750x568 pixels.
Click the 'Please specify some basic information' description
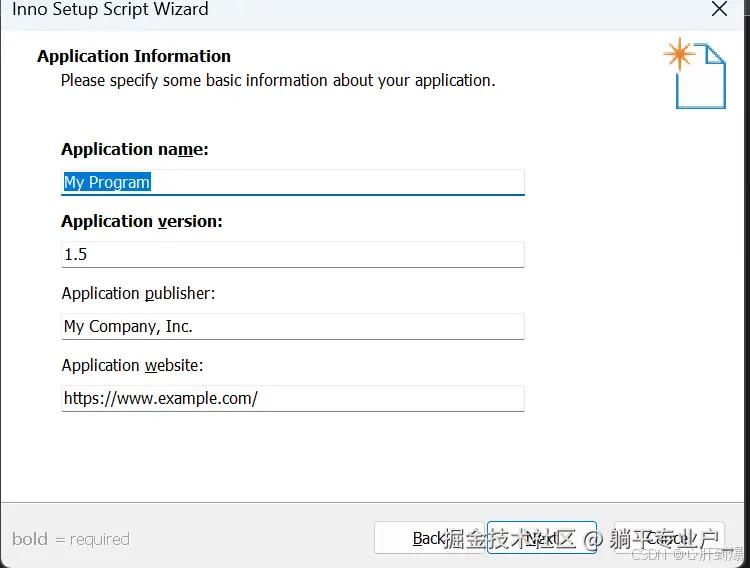point(278,80)
